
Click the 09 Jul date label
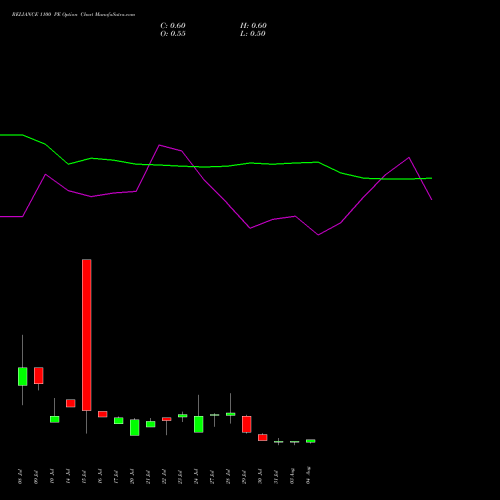coord(36,476)
